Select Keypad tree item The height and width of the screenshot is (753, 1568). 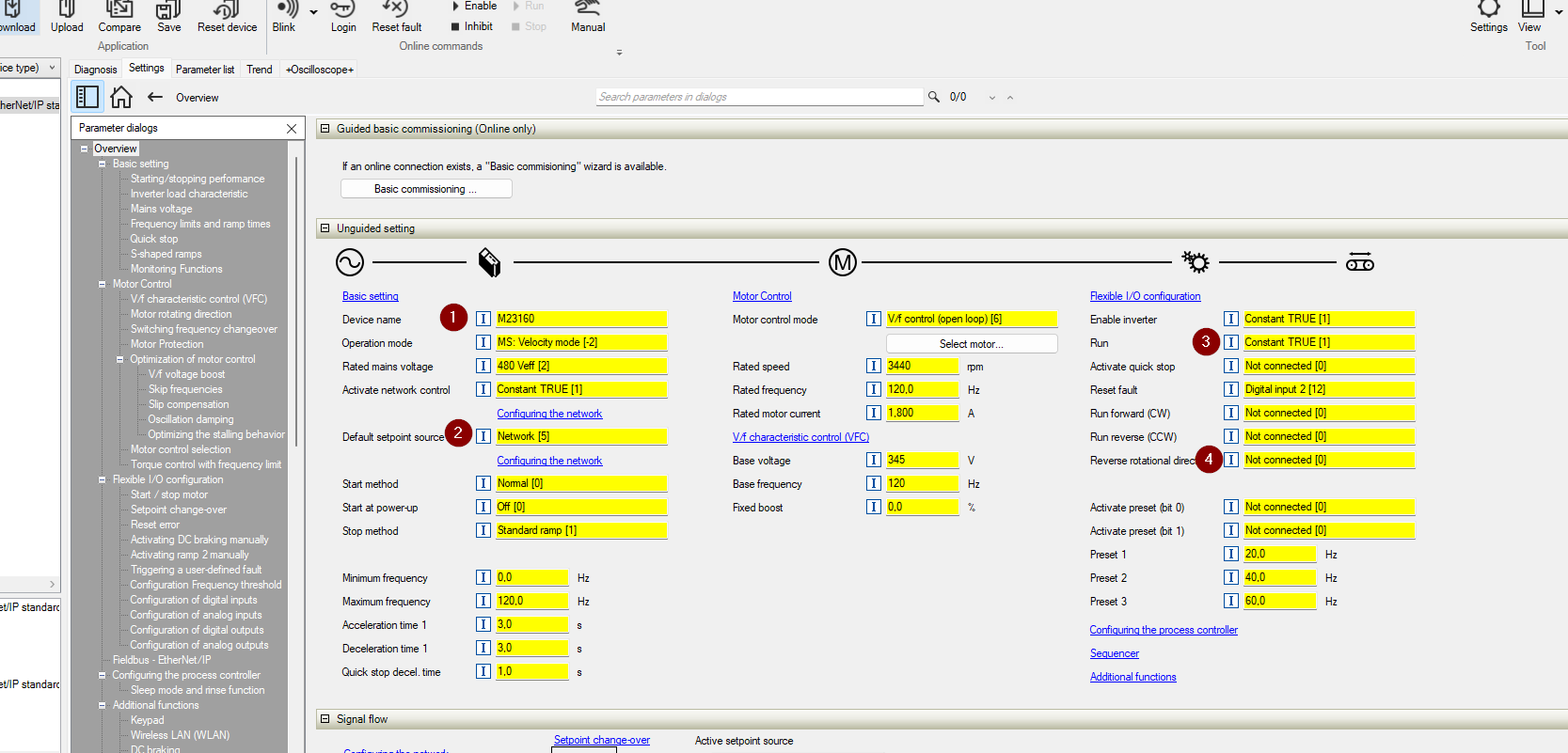coord(147,720)
